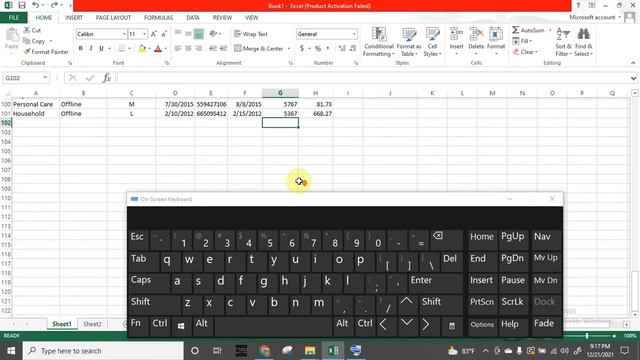Toggle the ScrLk key on the on-screen keyboard
The width and height of the screenshot is (640, 360).
pyautogui.click(x=513, y=304)
